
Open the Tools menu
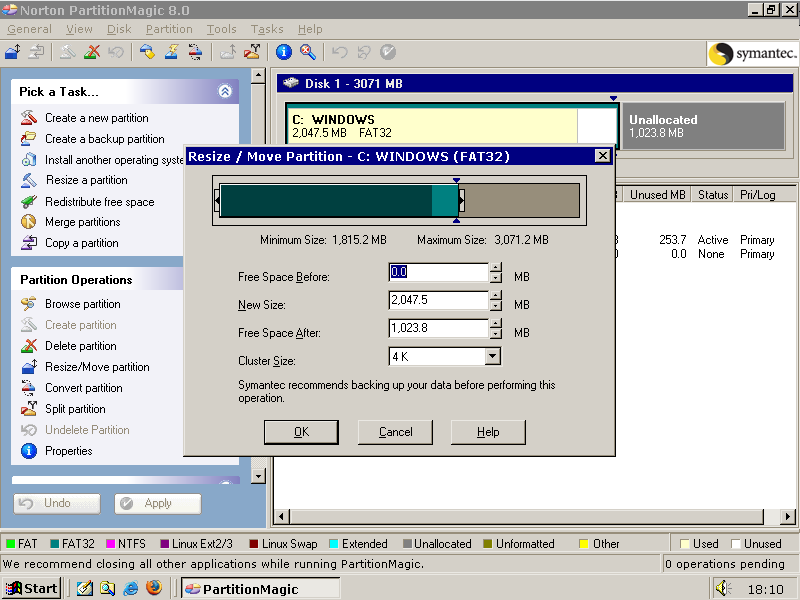[x=221, y=29]
